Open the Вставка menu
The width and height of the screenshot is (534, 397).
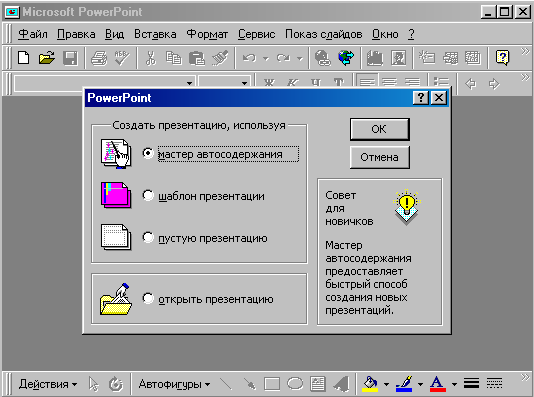(x=155, y=34)
